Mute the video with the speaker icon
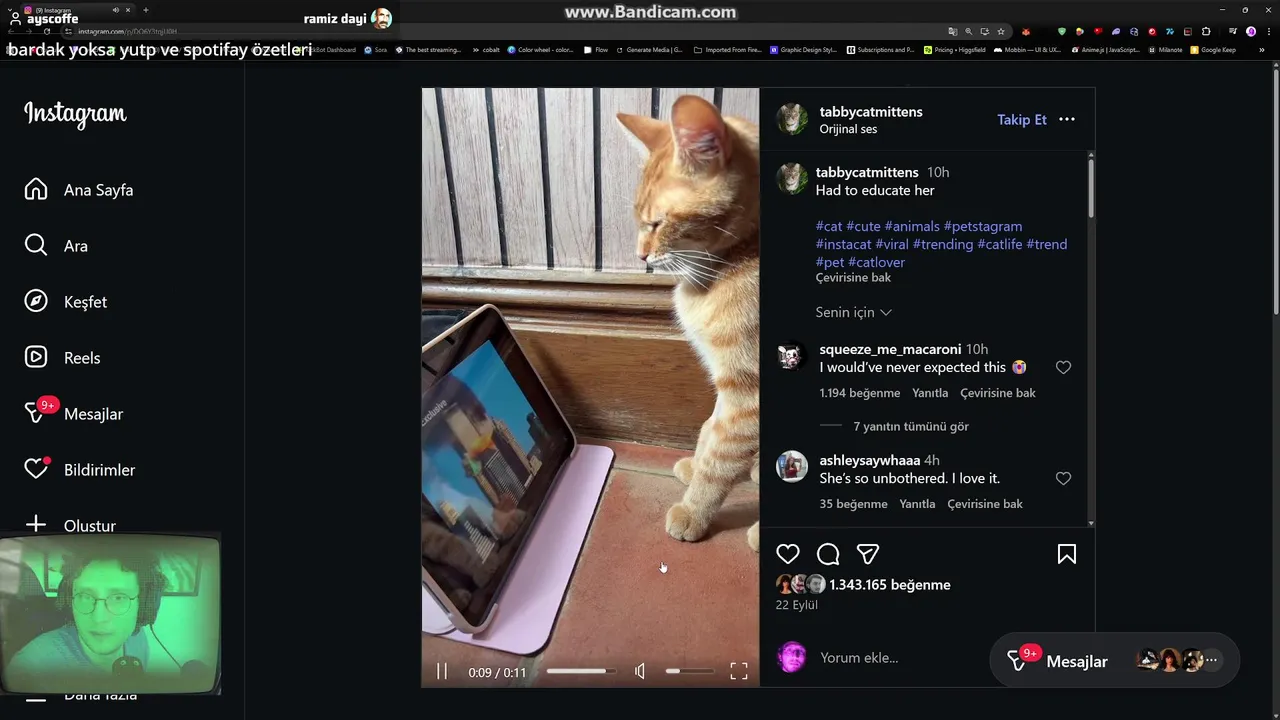This screenshot has height=720, width=1280. point(640,672)
